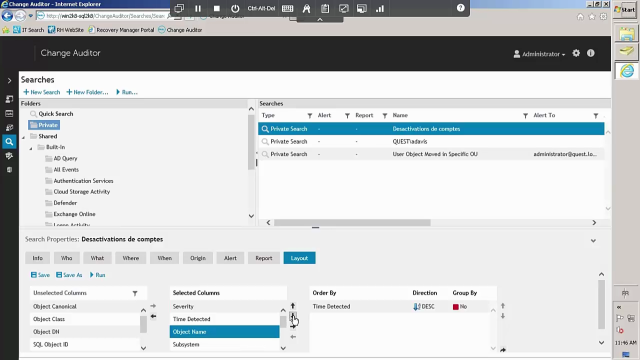Image resolution: width=640 pixels, height=360 pixels.
Task: Filter the Unselected Columns list
Action: [135, 293]
